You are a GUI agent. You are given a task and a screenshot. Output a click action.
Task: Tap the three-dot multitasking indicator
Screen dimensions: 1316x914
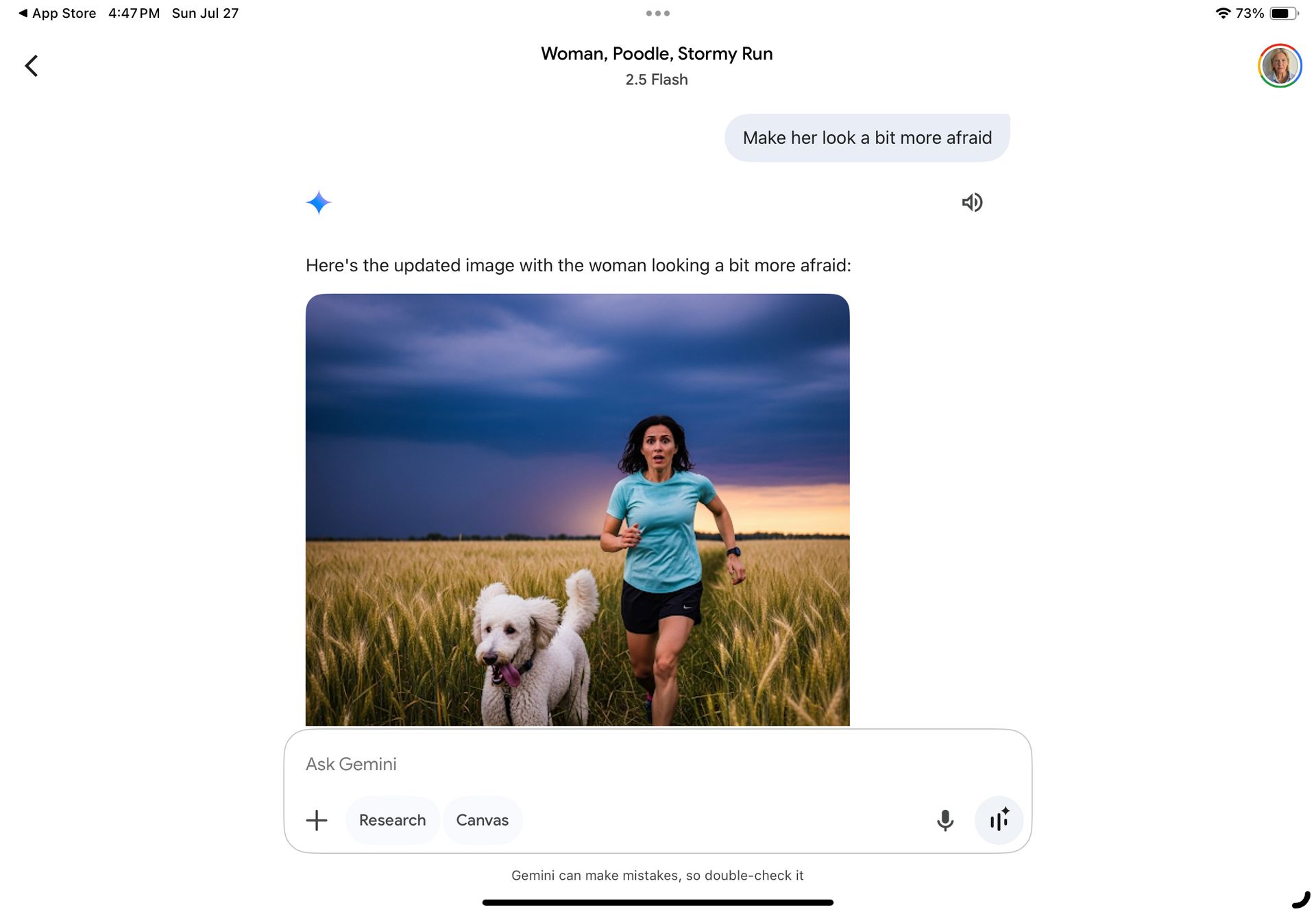tap(657, 13)
